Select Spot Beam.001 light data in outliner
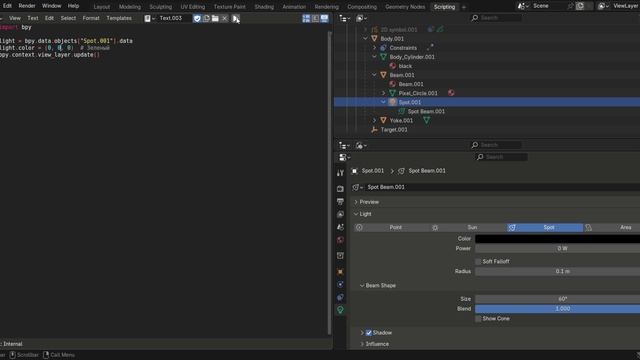 pos(426,111)
